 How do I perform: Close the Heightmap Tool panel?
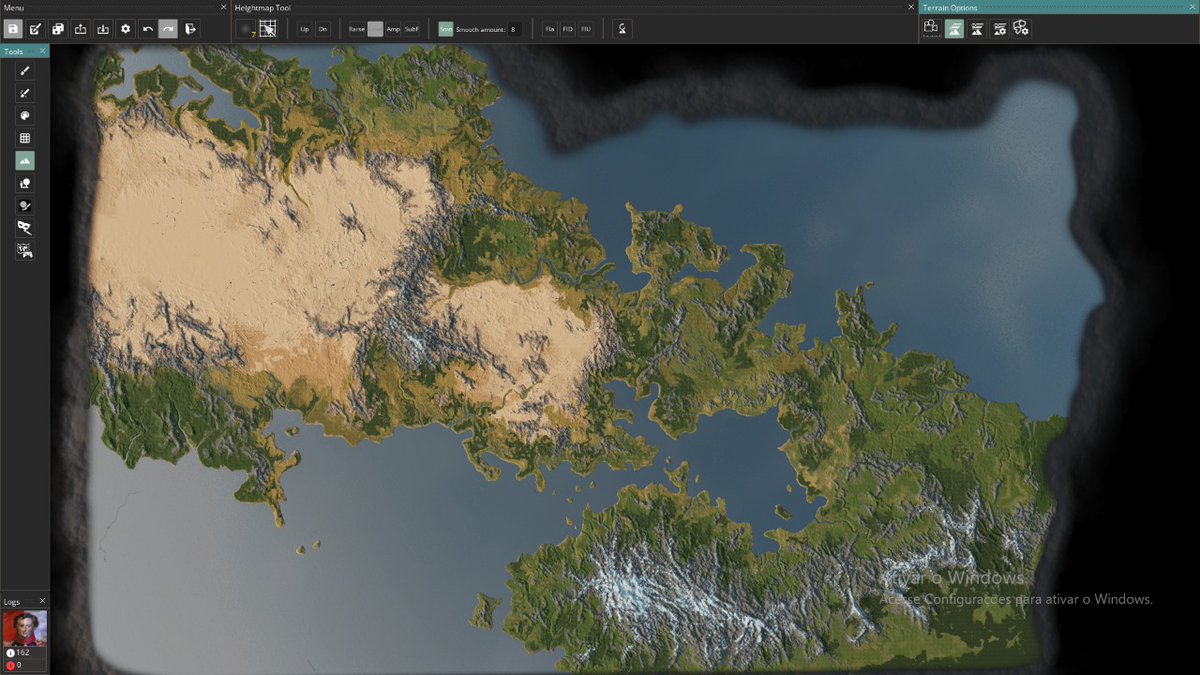912,7
